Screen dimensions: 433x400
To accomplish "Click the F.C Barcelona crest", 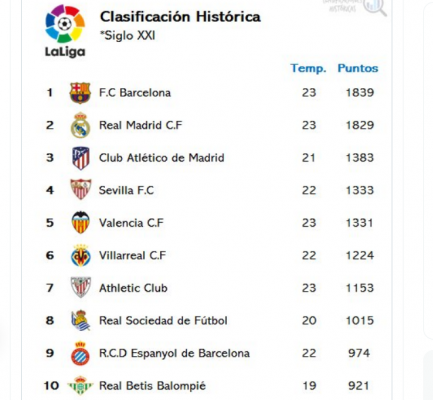I will [x=80, y=93].
